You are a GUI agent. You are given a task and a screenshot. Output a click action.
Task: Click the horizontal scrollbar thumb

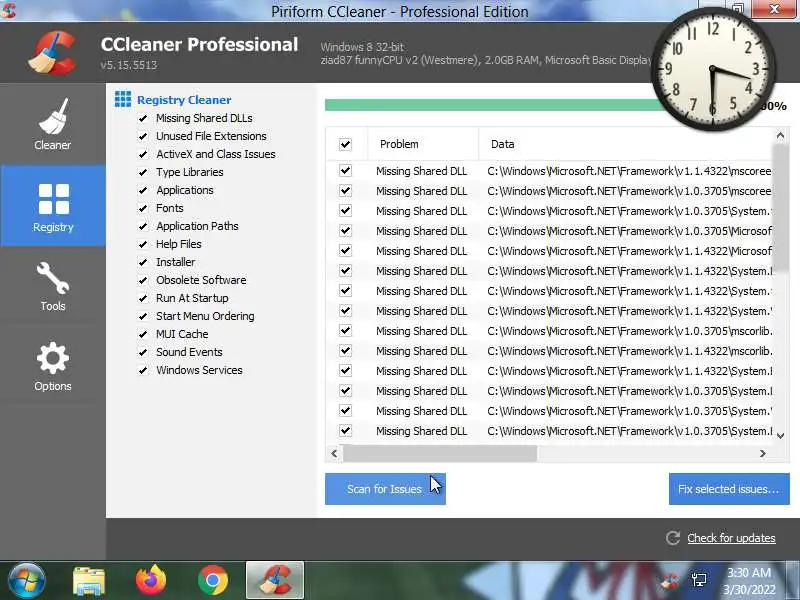coord(440,453)
